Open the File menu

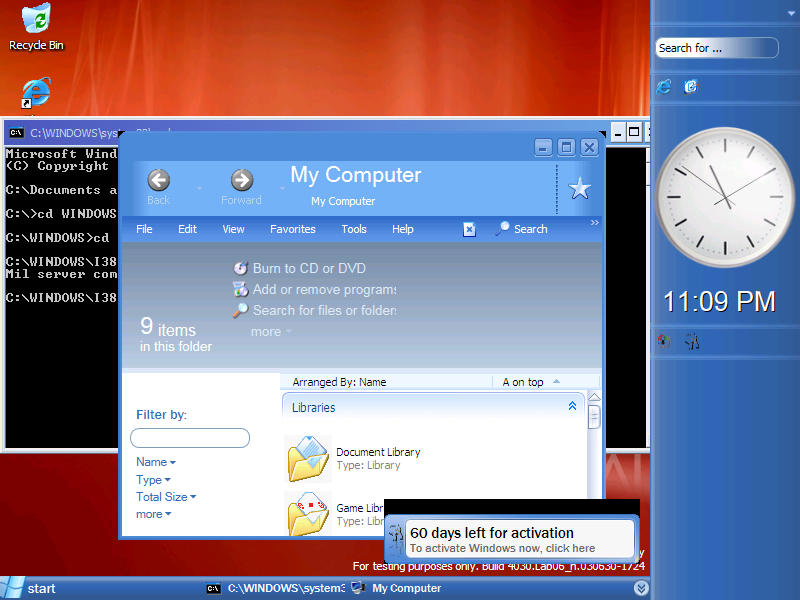pyautogui.click(x=144, y=230)
